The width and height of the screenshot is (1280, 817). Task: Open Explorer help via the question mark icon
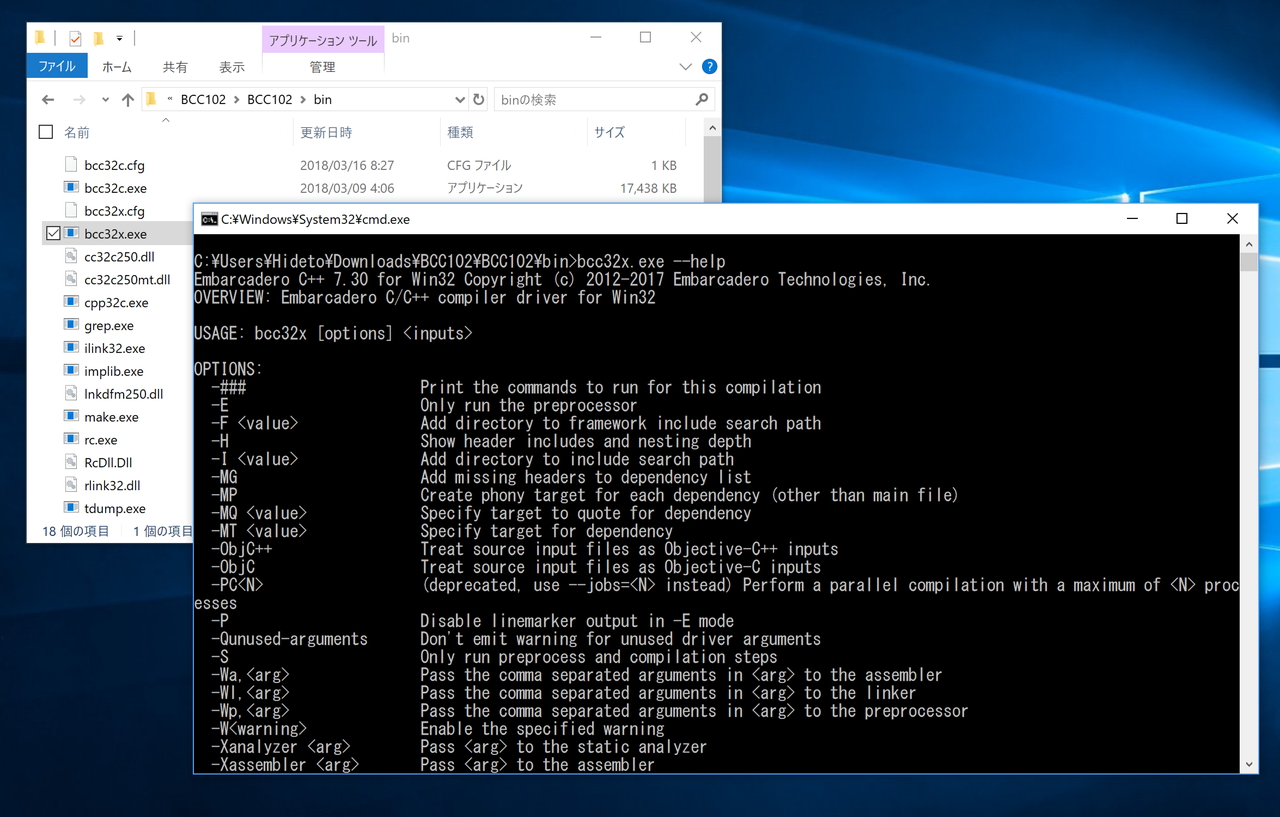709,67
